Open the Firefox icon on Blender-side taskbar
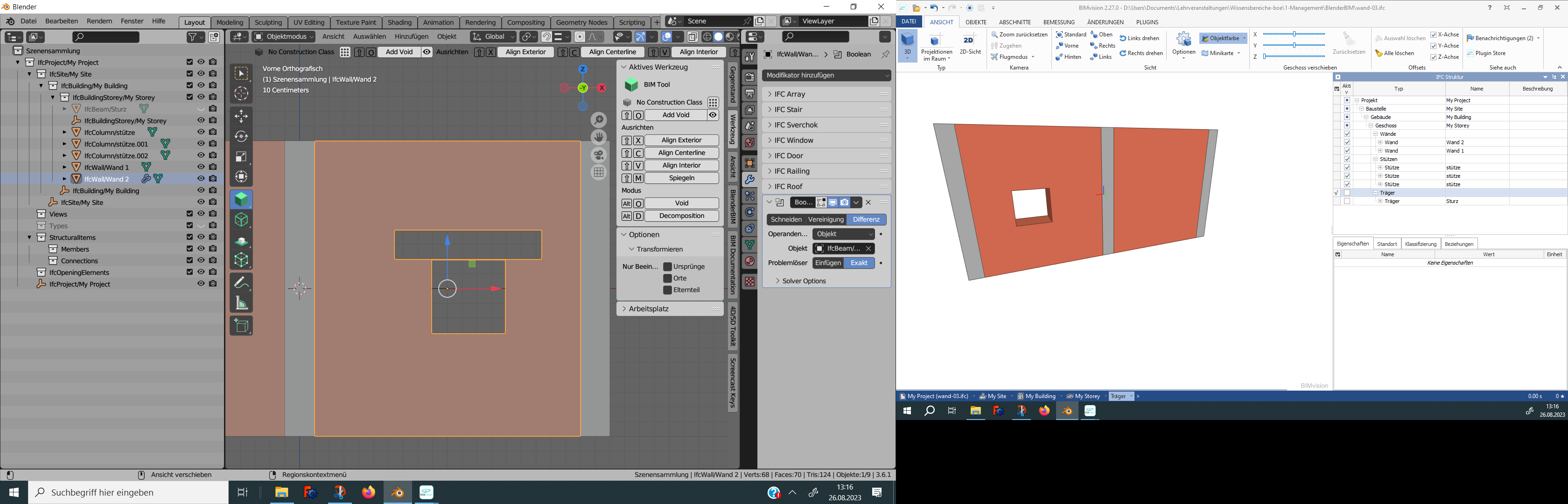The image size is (1568, 504). pos(369,492)
